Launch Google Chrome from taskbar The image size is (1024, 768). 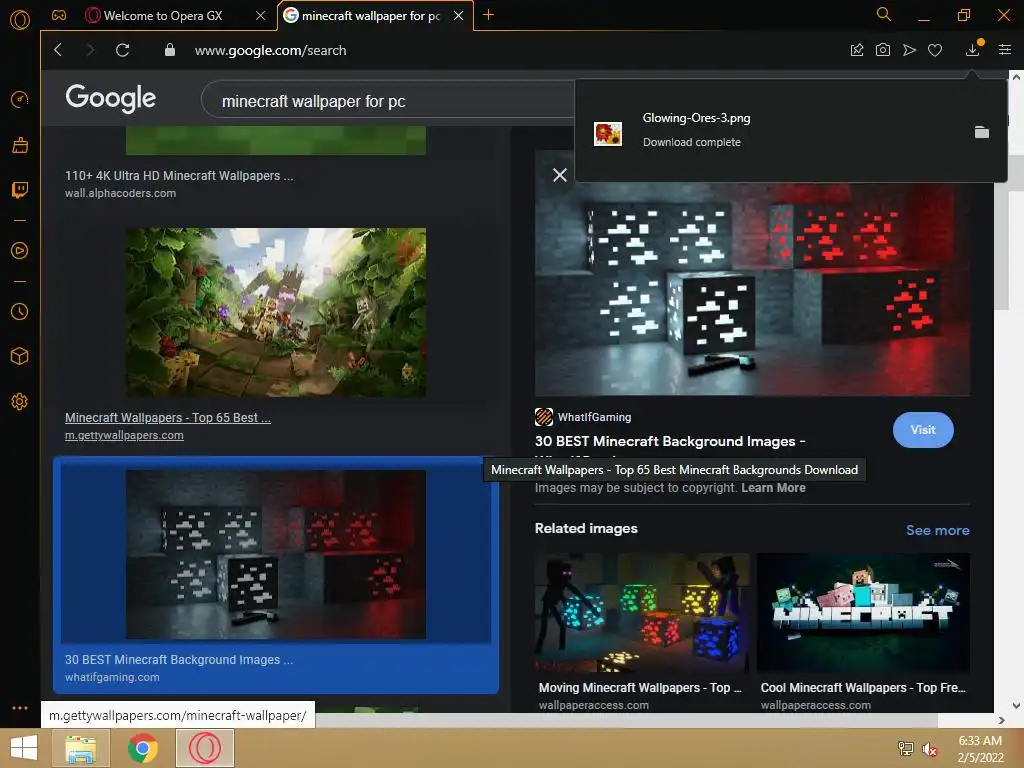142,748
